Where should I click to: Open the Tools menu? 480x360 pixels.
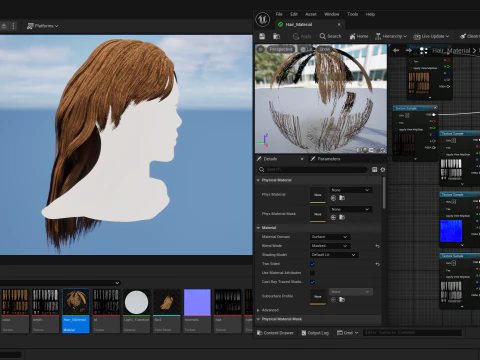pos(352,14)
